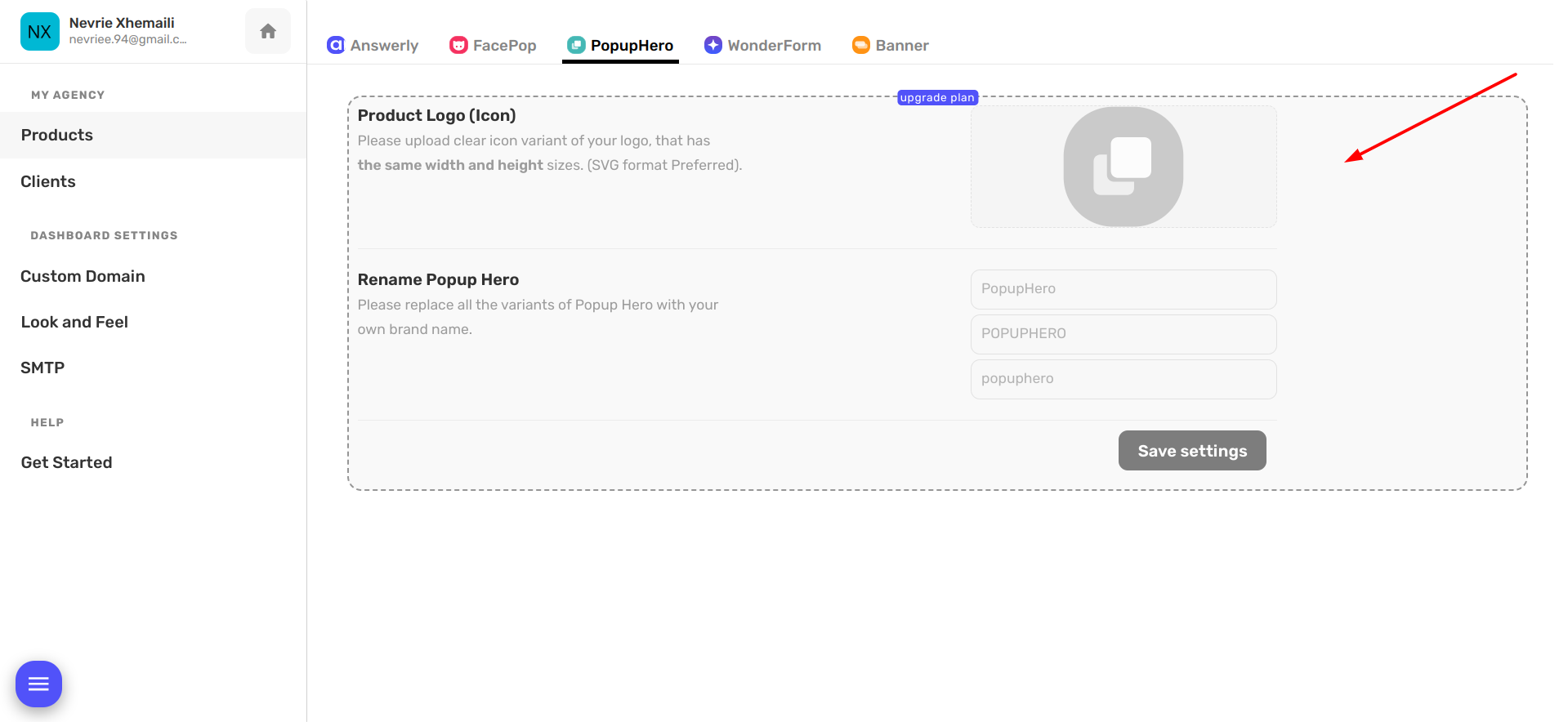Switch to the WonderForm tab

coord(763,46)
